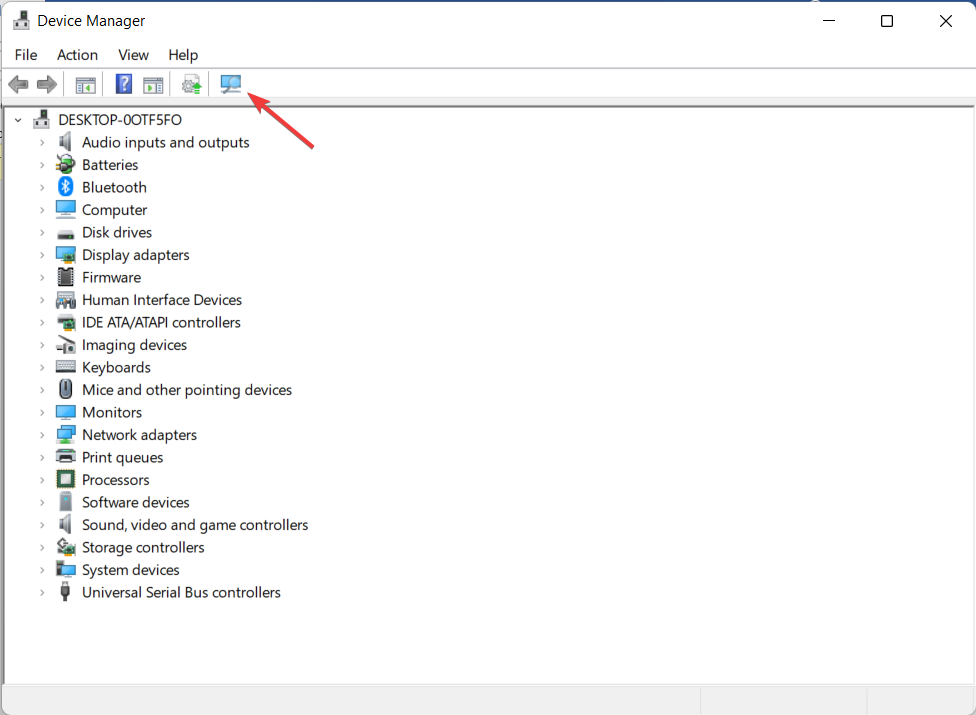Toggle the action pane toolbar icon
Screen dimensions: 976x715
pyautogui.click(x=153, y=85)
